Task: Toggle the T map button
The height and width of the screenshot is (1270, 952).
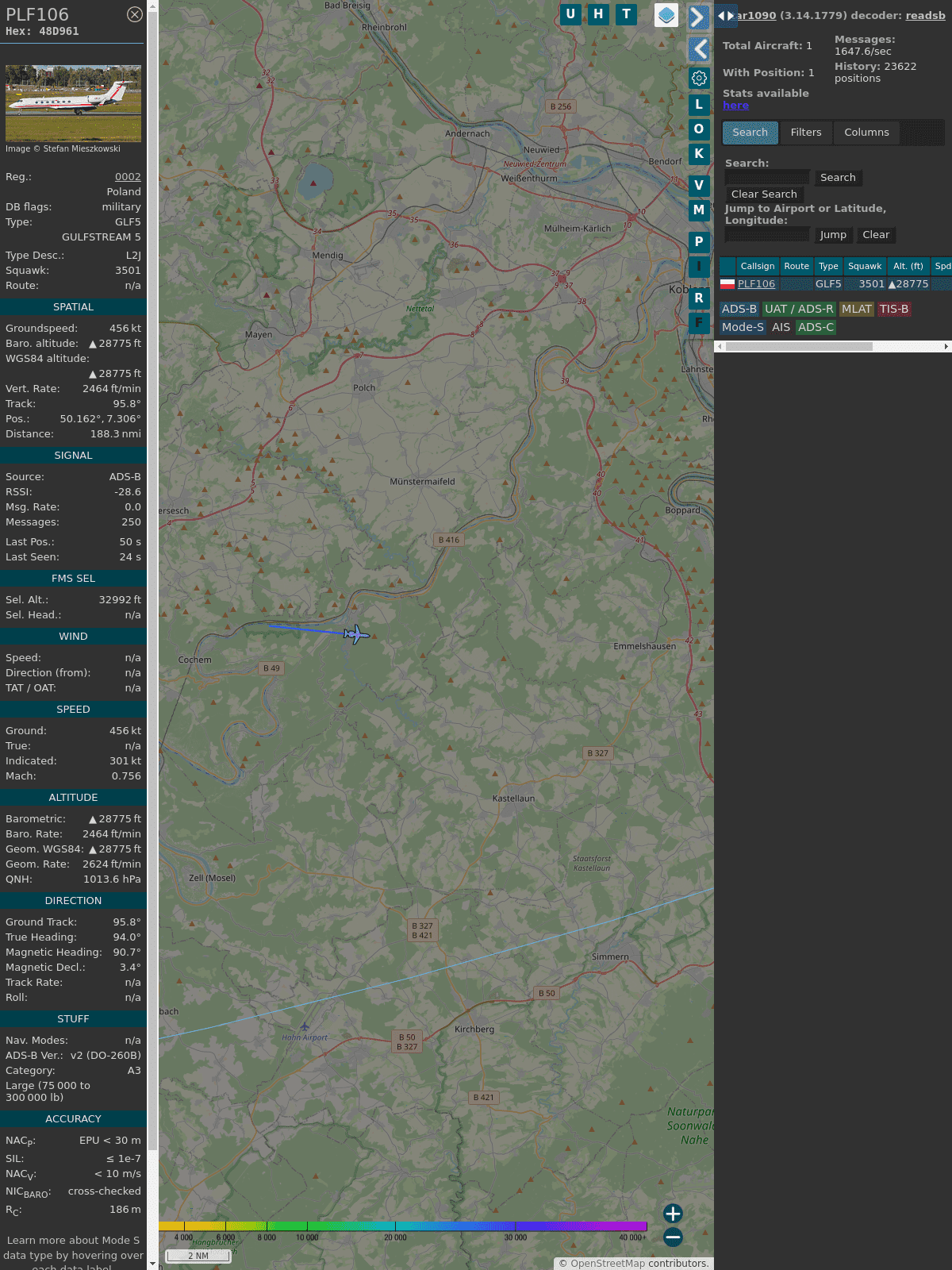Action: click(x=627, y=14)
